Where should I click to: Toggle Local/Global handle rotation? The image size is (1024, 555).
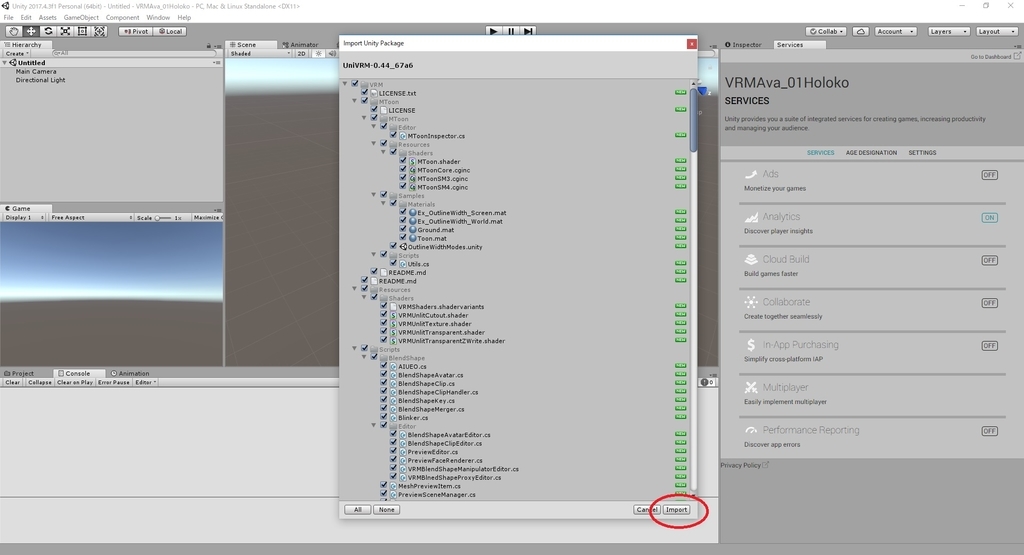click(x=170, y=31)
